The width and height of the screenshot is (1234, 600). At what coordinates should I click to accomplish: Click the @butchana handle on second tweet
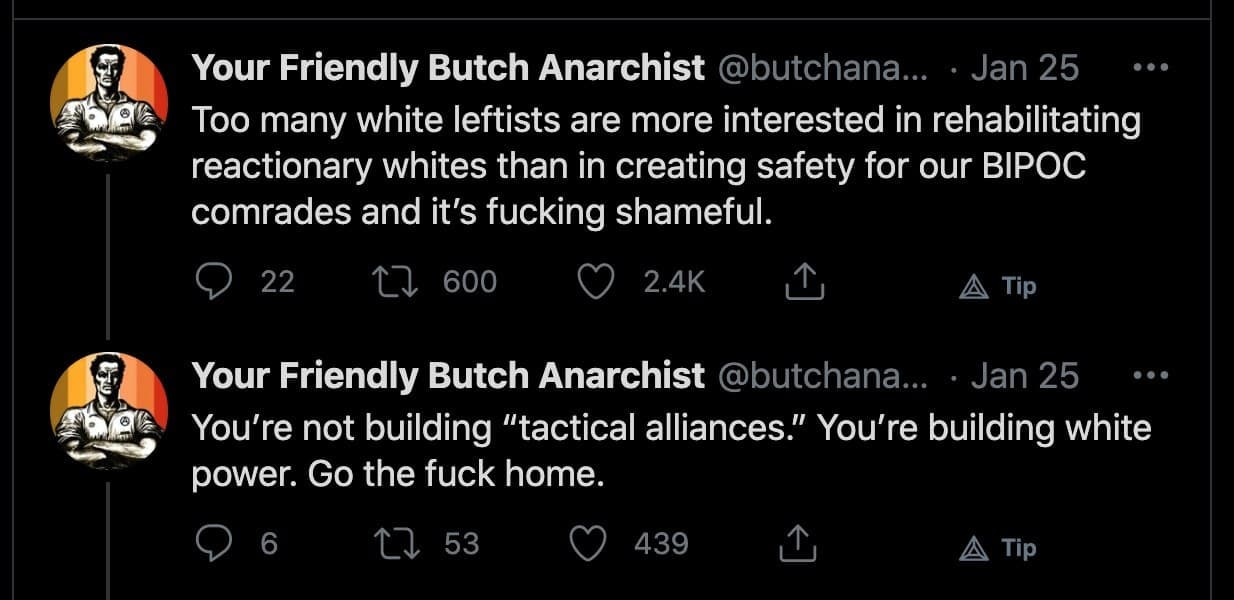pos(823,376)
